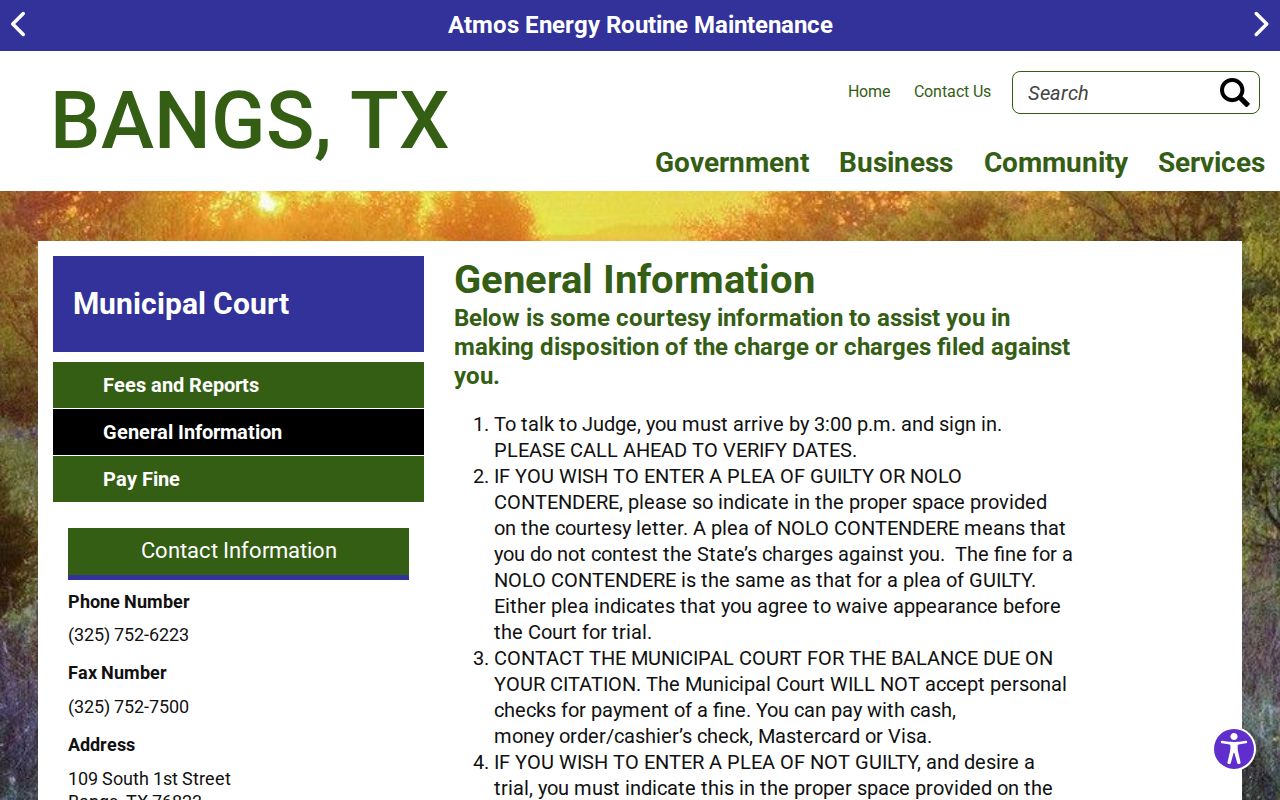Open the Pay Fine page

[238, 479]
